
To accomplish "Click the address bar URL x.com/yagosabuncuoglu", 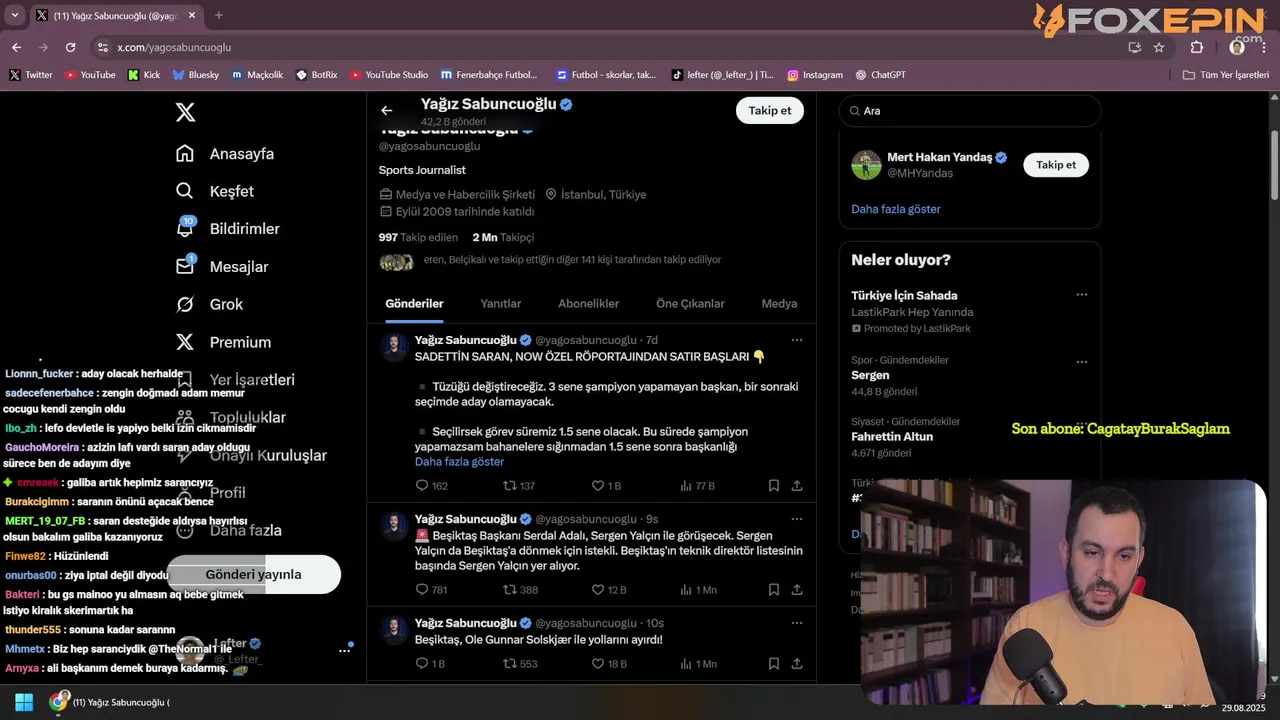I will [174, 47].
